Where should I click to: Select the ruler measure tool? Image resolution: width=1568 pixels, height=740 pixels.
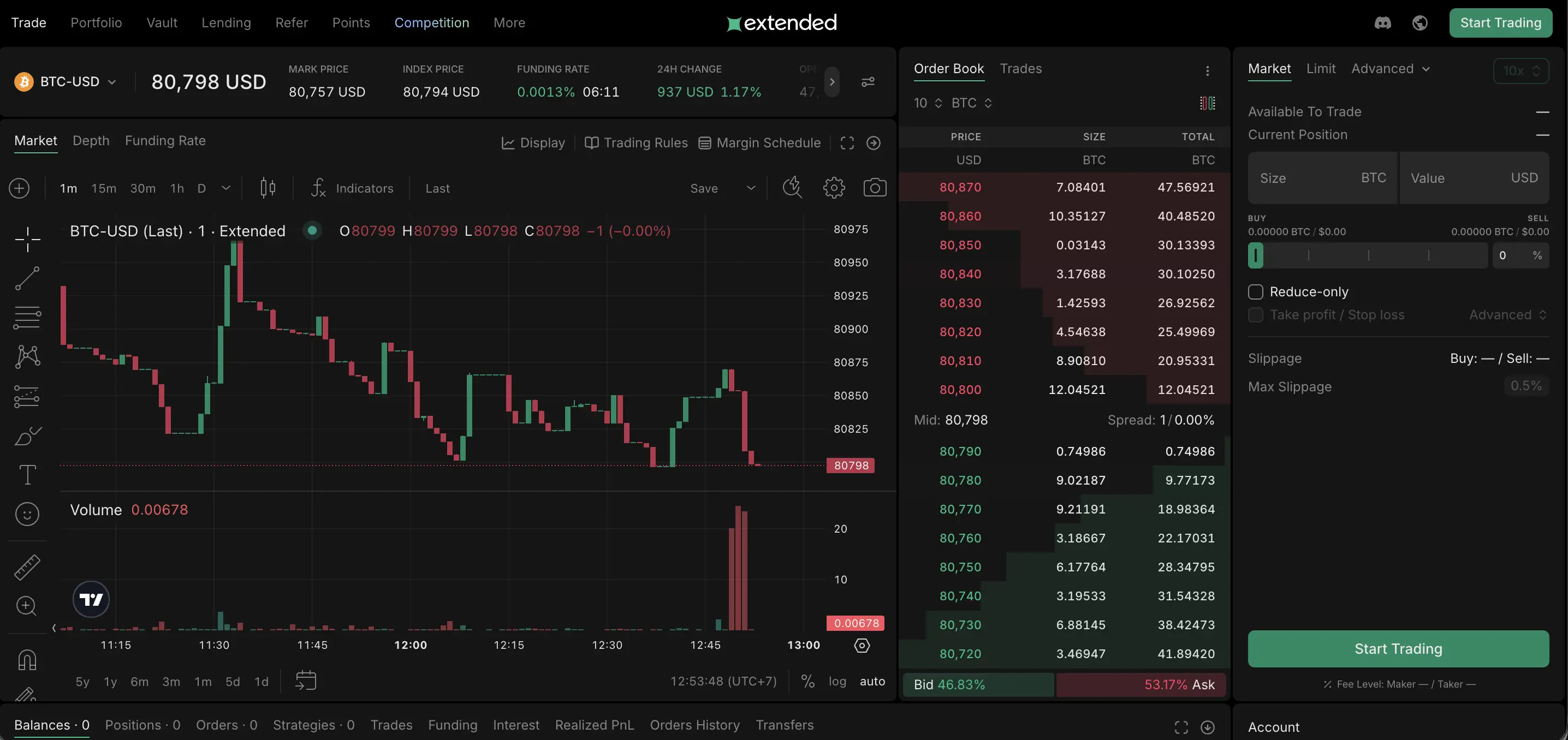27,566
